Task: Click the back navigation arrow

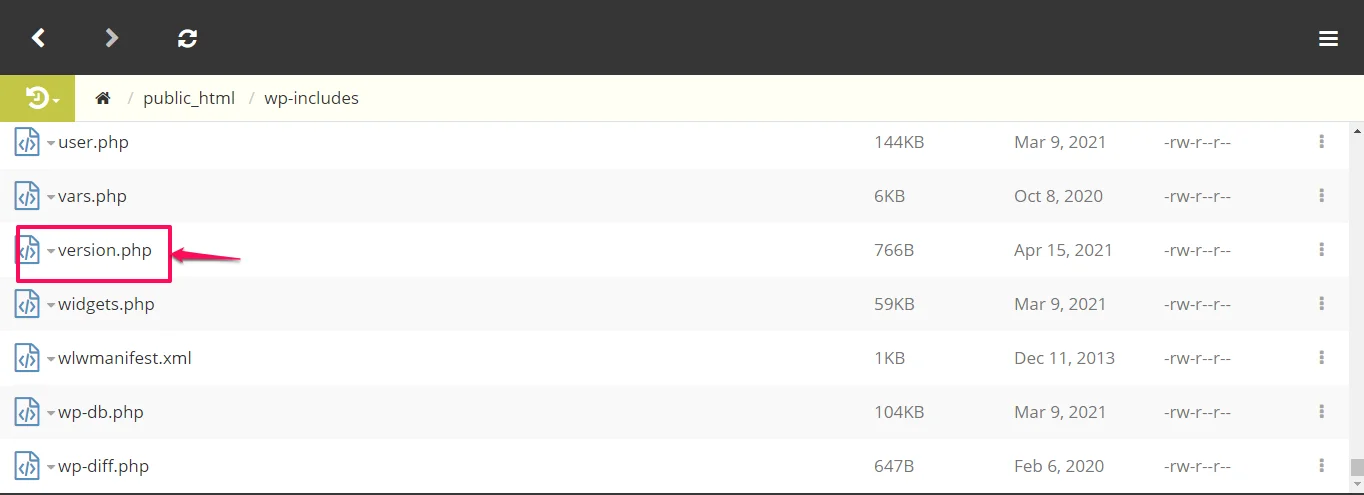Action: tap(38, 38)
